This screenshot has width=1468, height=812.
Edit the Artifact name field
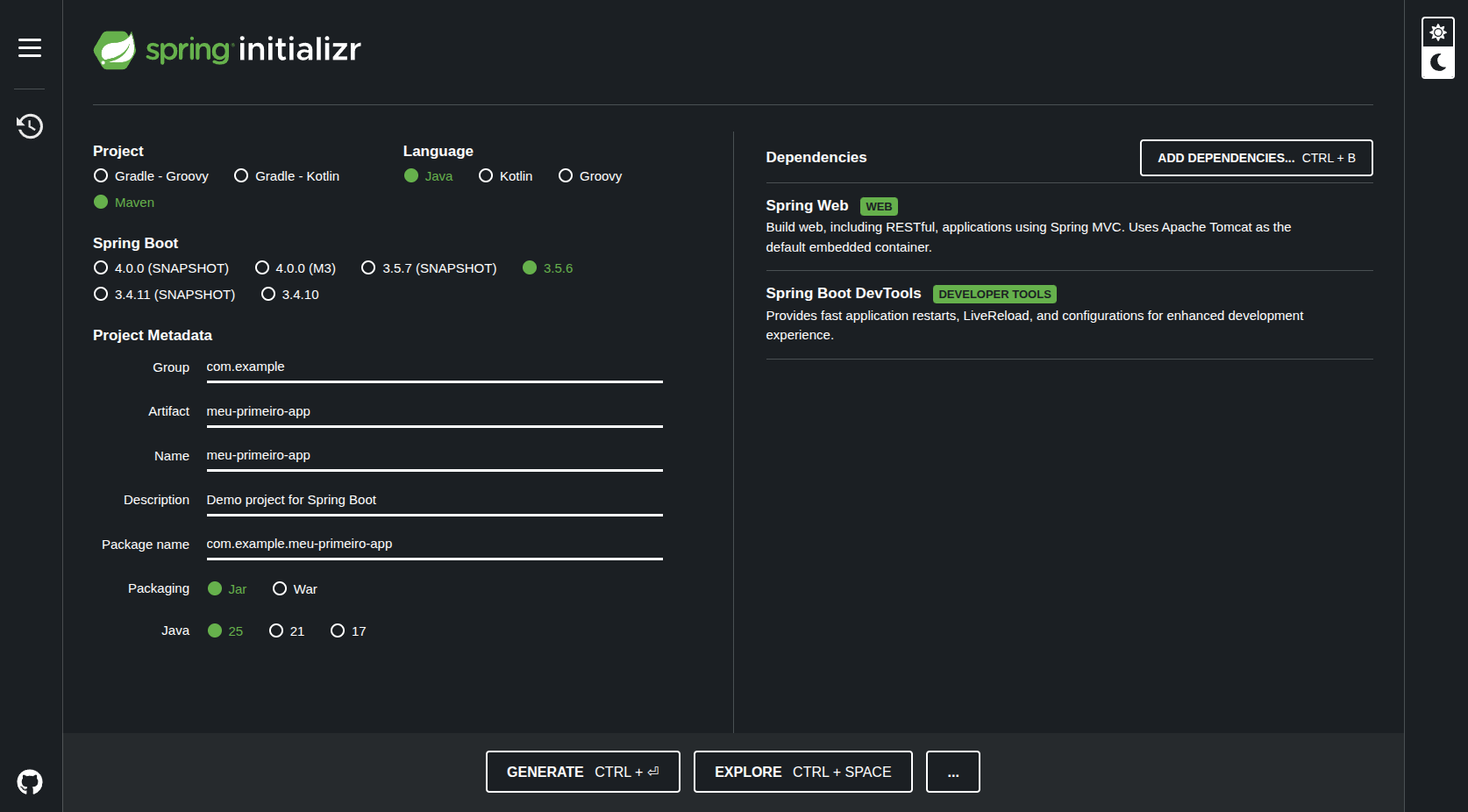tap(434, 411)
